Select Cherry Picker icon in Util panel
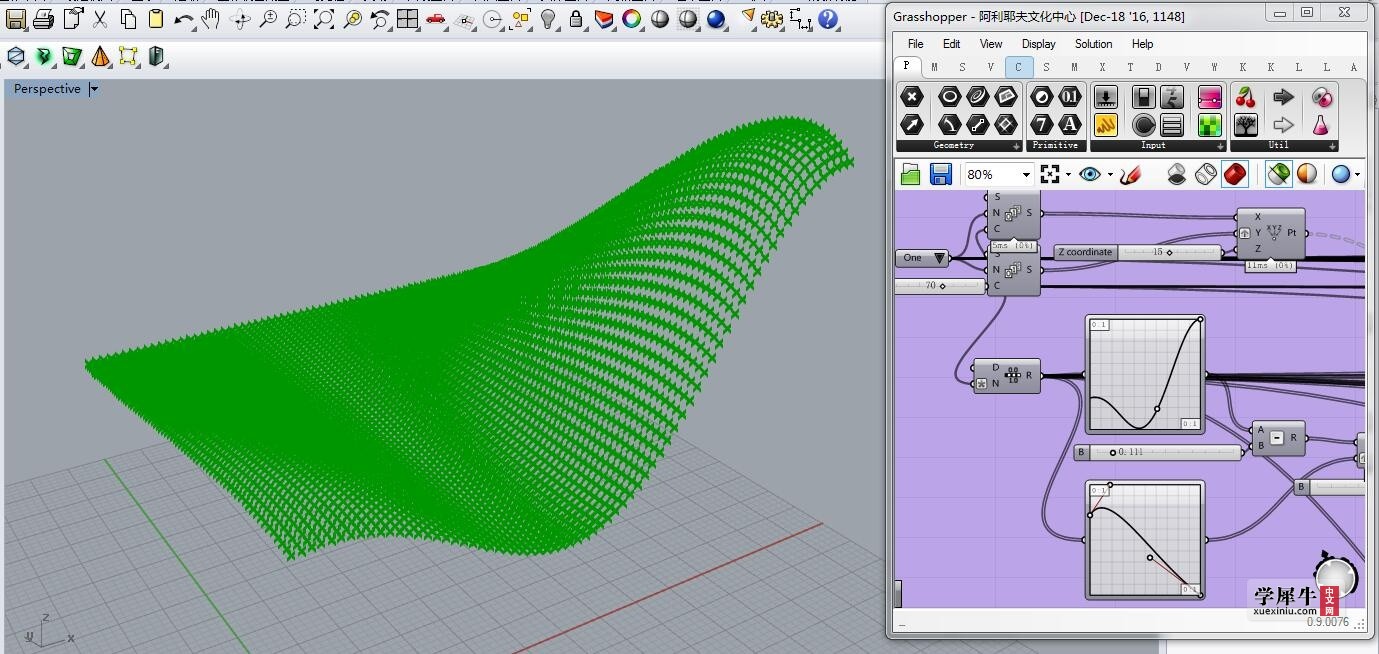Viewport: 1379px width, 654px height. 1246,97
